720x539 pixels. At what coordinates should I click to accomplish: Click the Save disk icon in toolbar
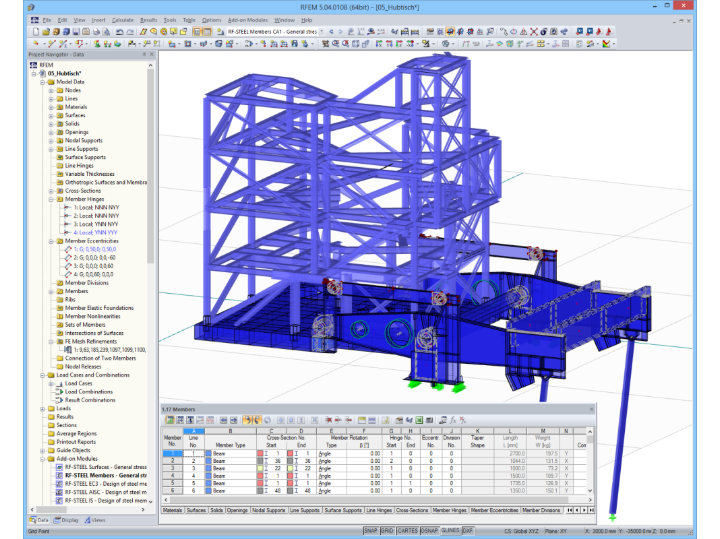[x=76, y=32]
